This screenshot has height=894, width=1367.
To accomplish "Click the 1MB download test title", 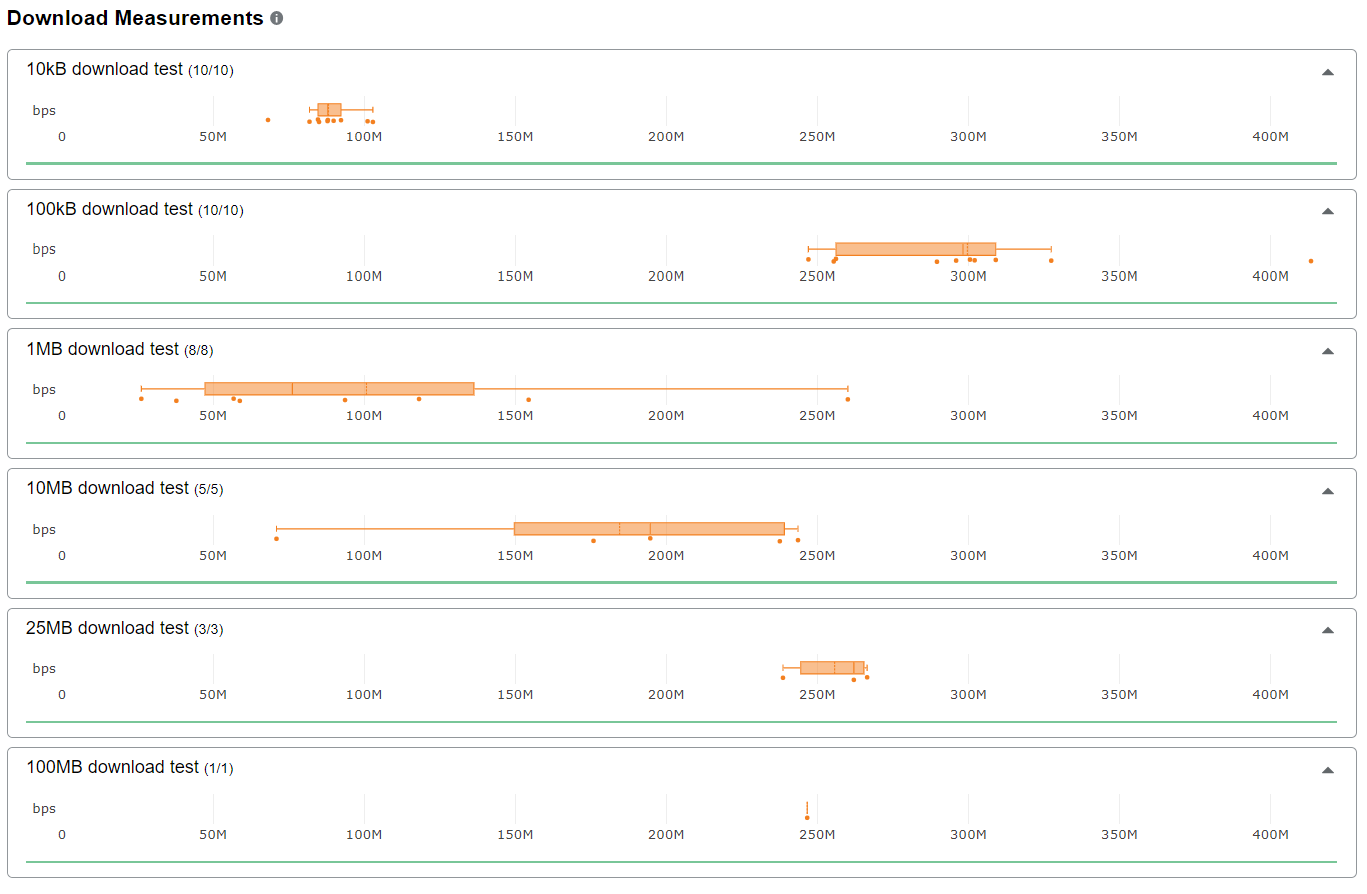I will (x=102, y=349).
